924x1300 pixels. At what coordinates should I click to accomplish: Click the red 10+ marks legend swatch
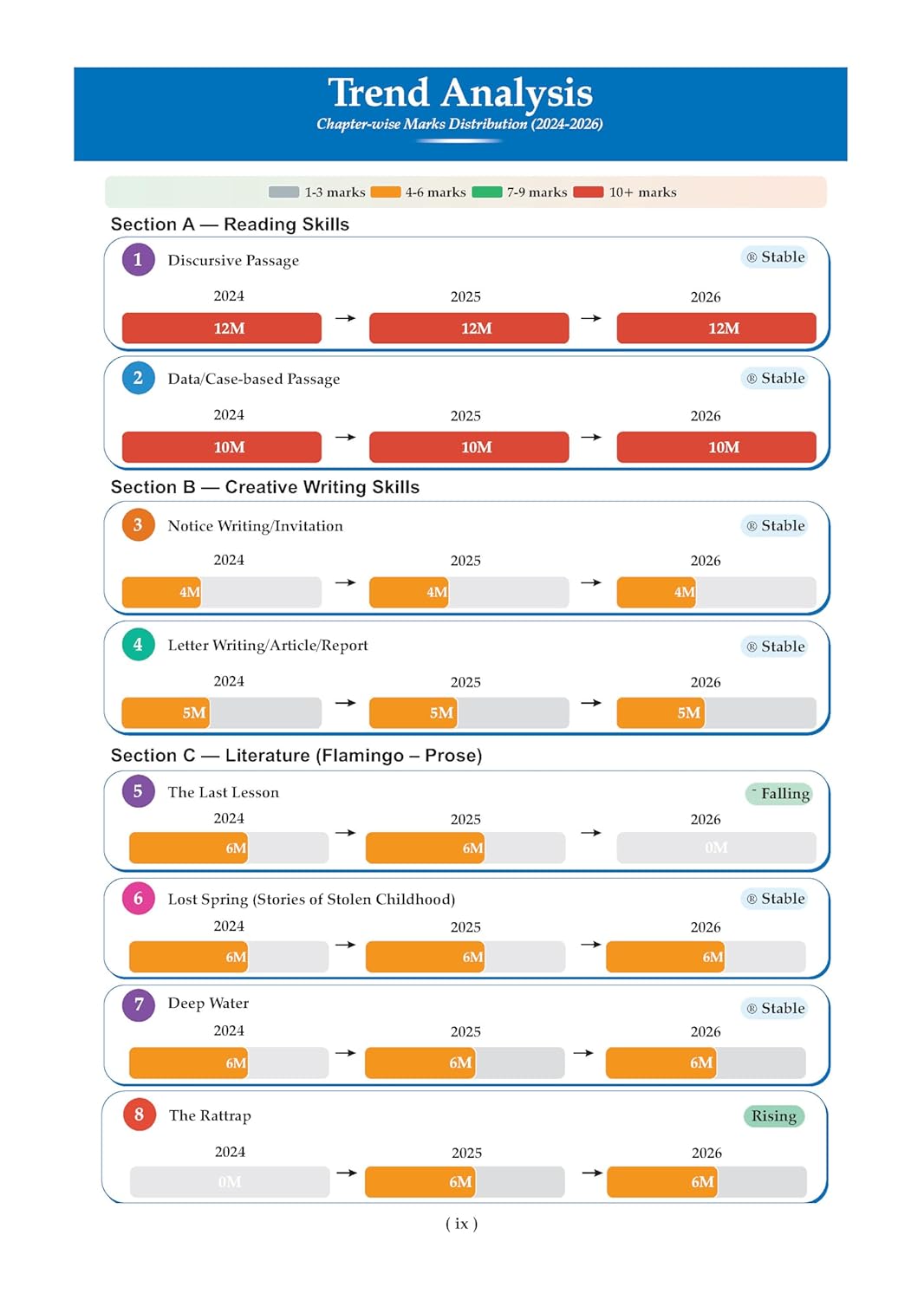589,192
